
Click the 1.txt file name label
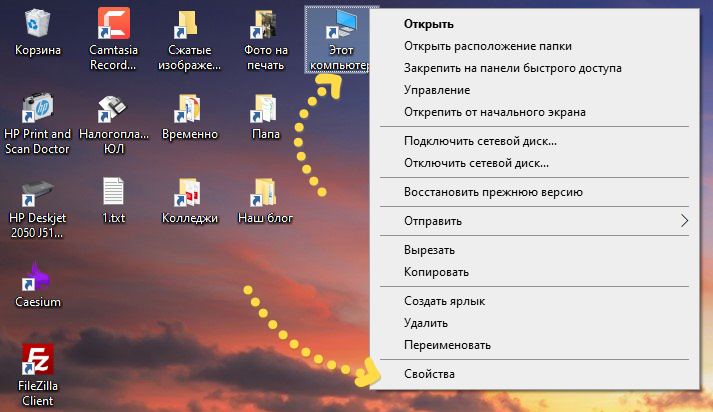click(113, 218)
